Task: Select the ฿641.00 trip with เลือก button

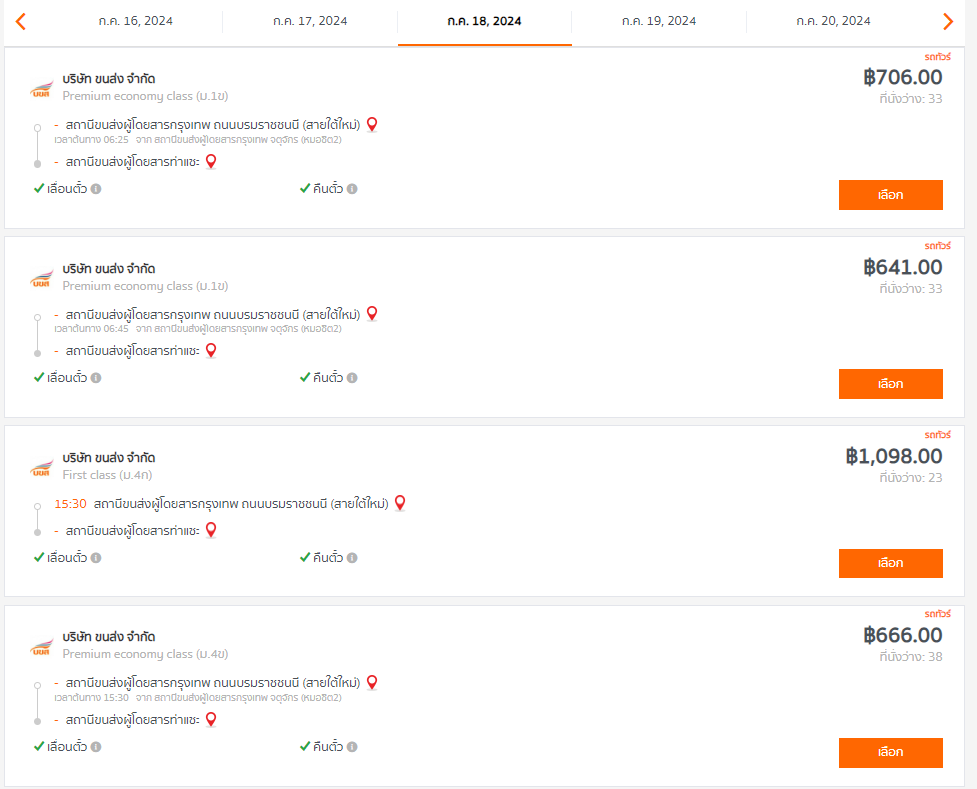Action: pos(890,384)
